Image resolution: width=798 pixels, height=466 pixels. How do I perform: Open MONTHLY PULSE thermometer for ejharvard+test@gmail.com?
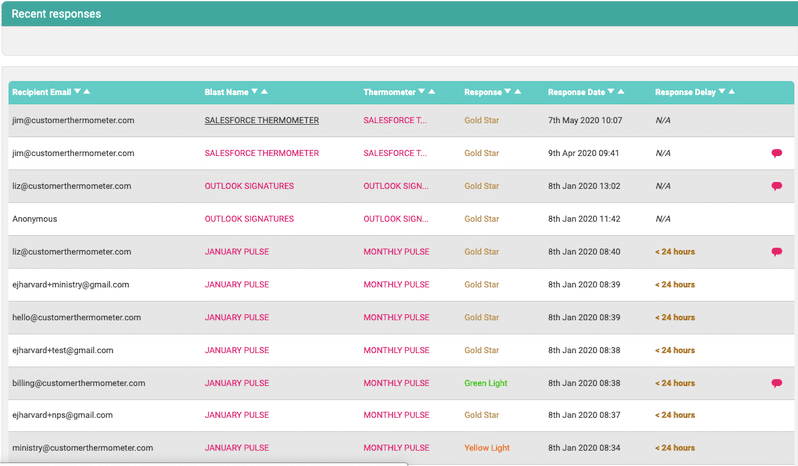(396, 350)
